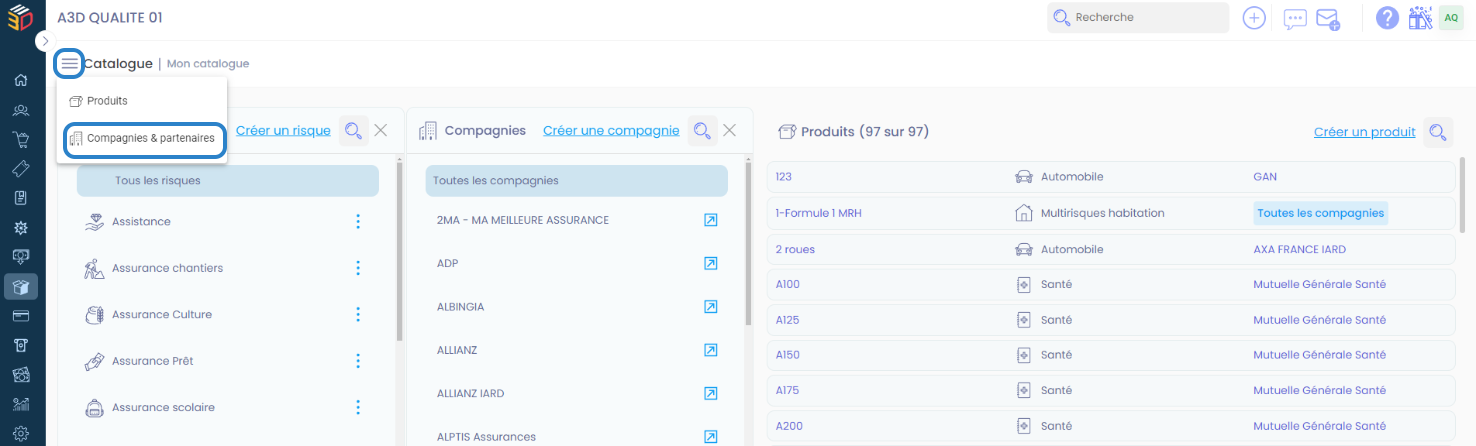Open the statistics chart icon in the sidebar
This screenshot has width=1476, height=446.
pyautogui.click(x=21, y=404)
